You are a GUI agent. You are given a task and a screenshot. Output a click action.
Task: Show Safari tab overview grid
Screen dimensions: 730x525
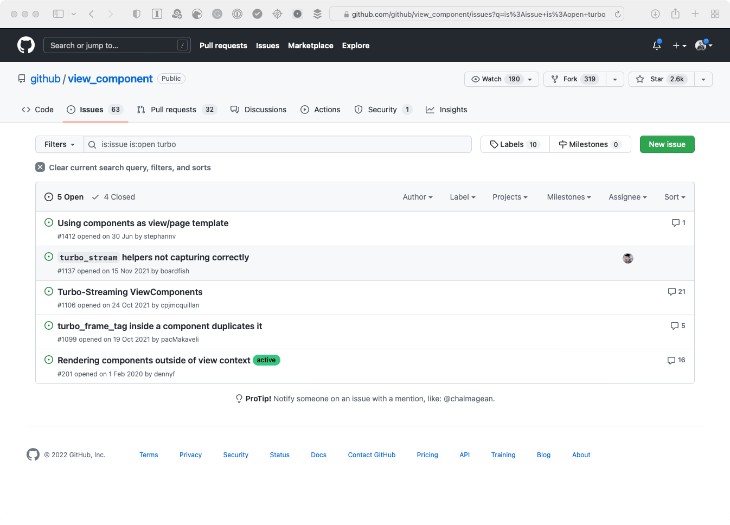[715, 14]
